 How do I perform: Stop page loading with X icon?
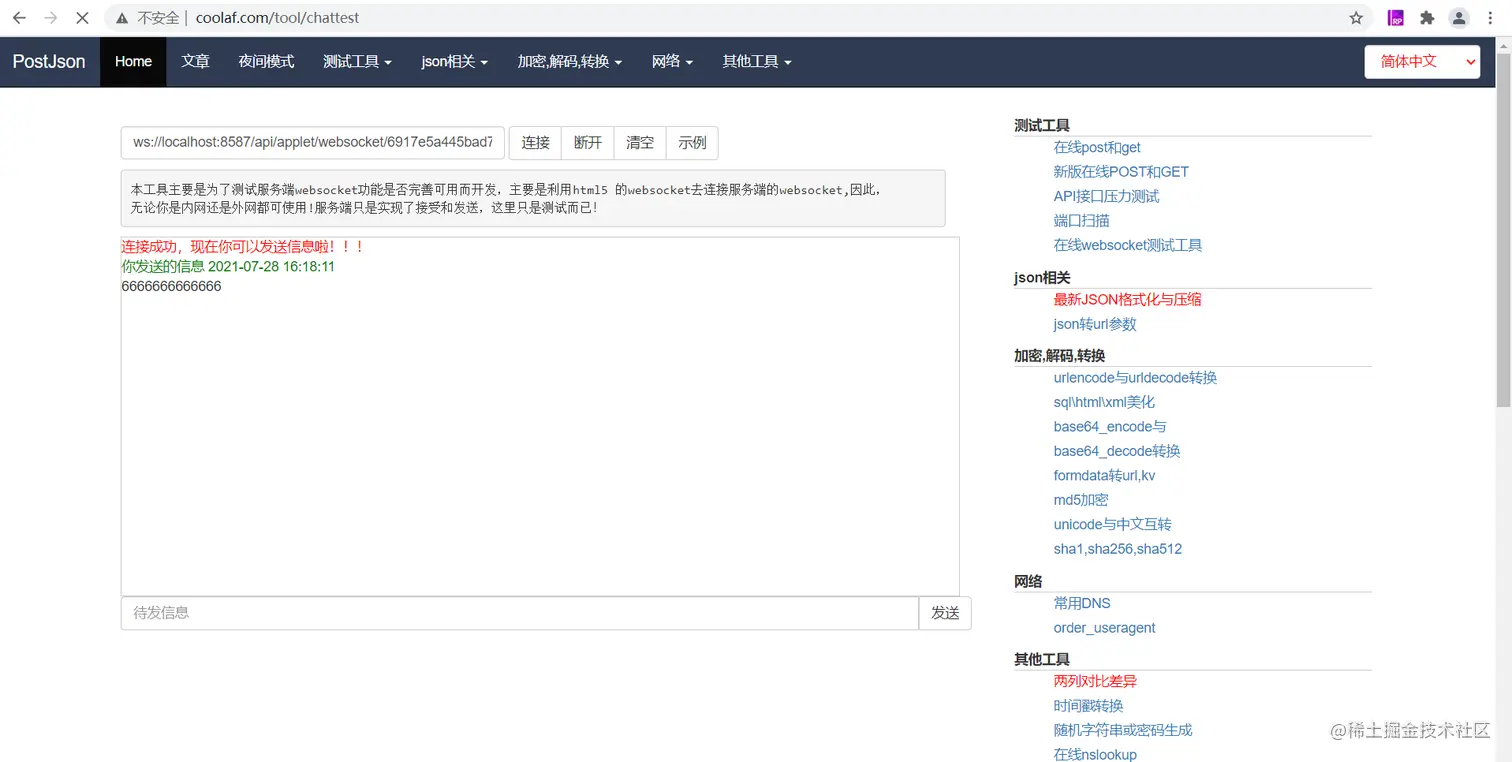pyautogui.click(x=83, y=18)
